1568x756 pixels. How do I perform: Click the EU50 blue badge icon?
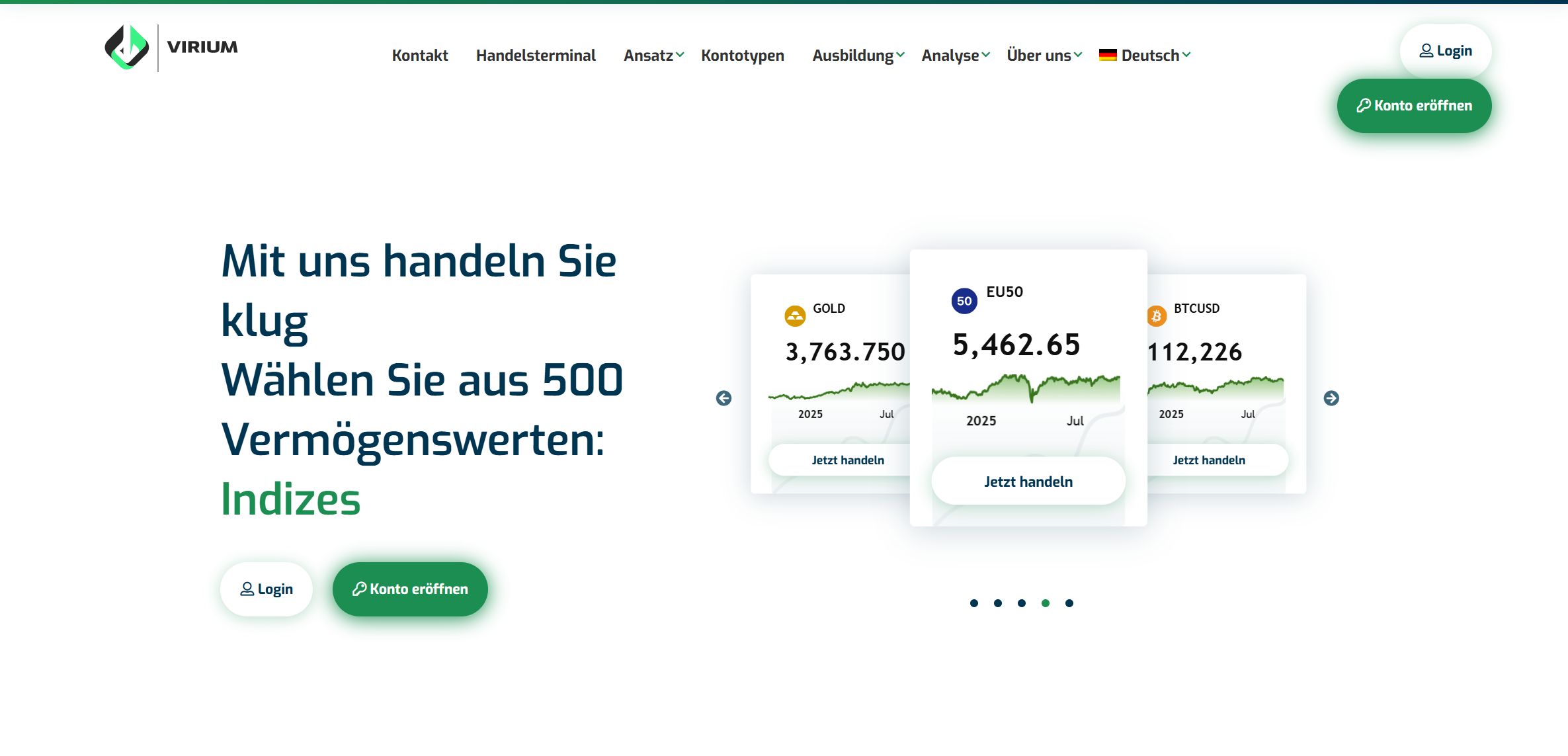[964, 301]
